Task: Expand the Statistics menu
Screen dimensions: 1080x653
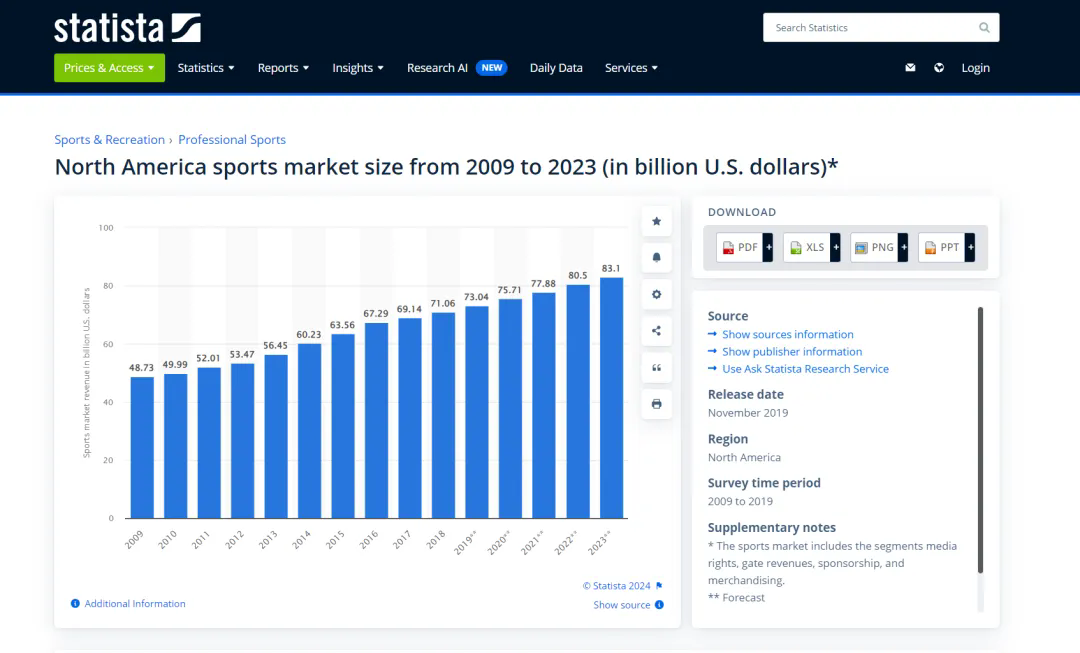Action: [x=205, y=68]
